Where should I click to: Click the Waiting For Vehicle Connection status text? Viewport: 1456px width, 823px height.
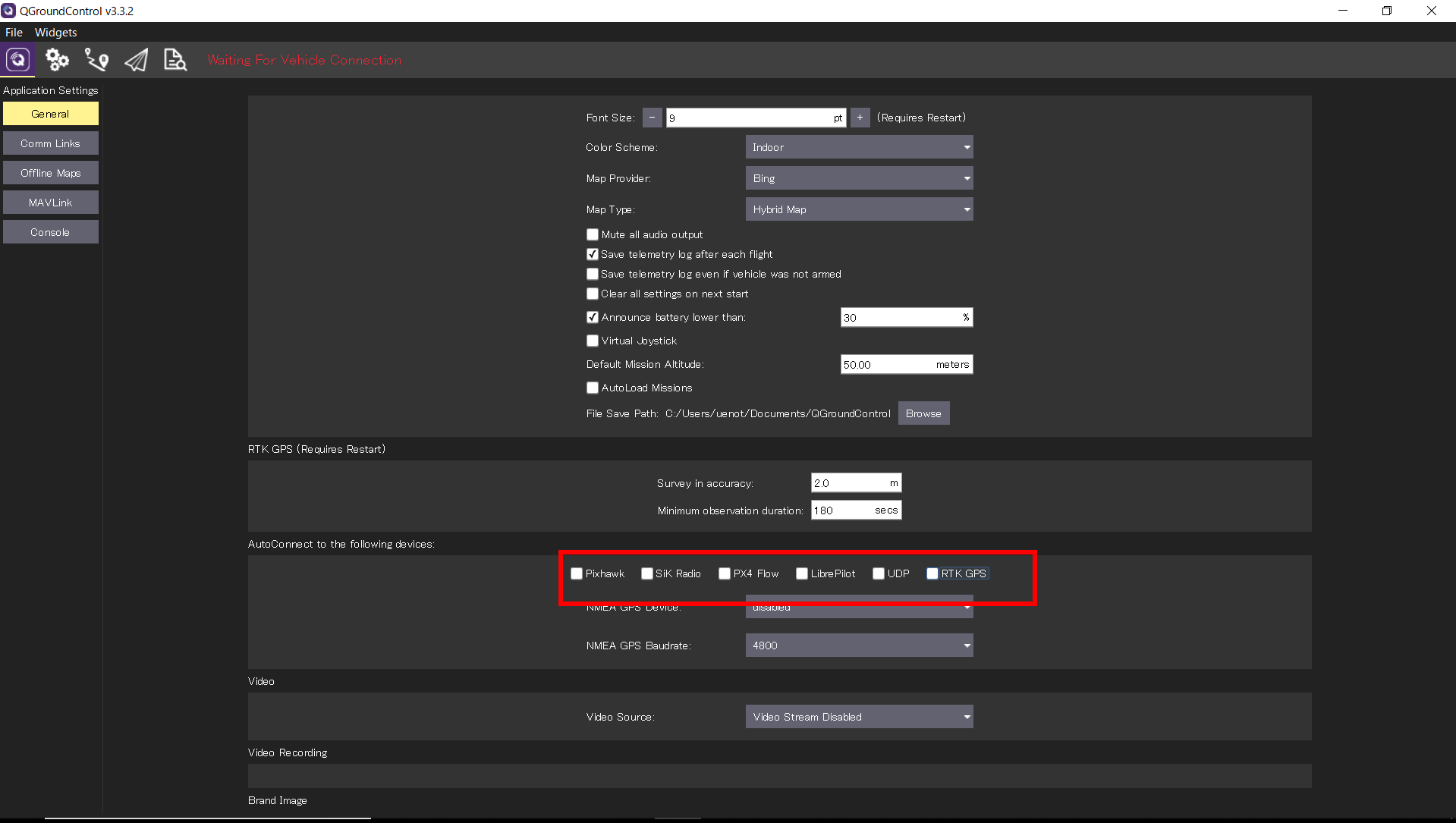click(304, 60)
